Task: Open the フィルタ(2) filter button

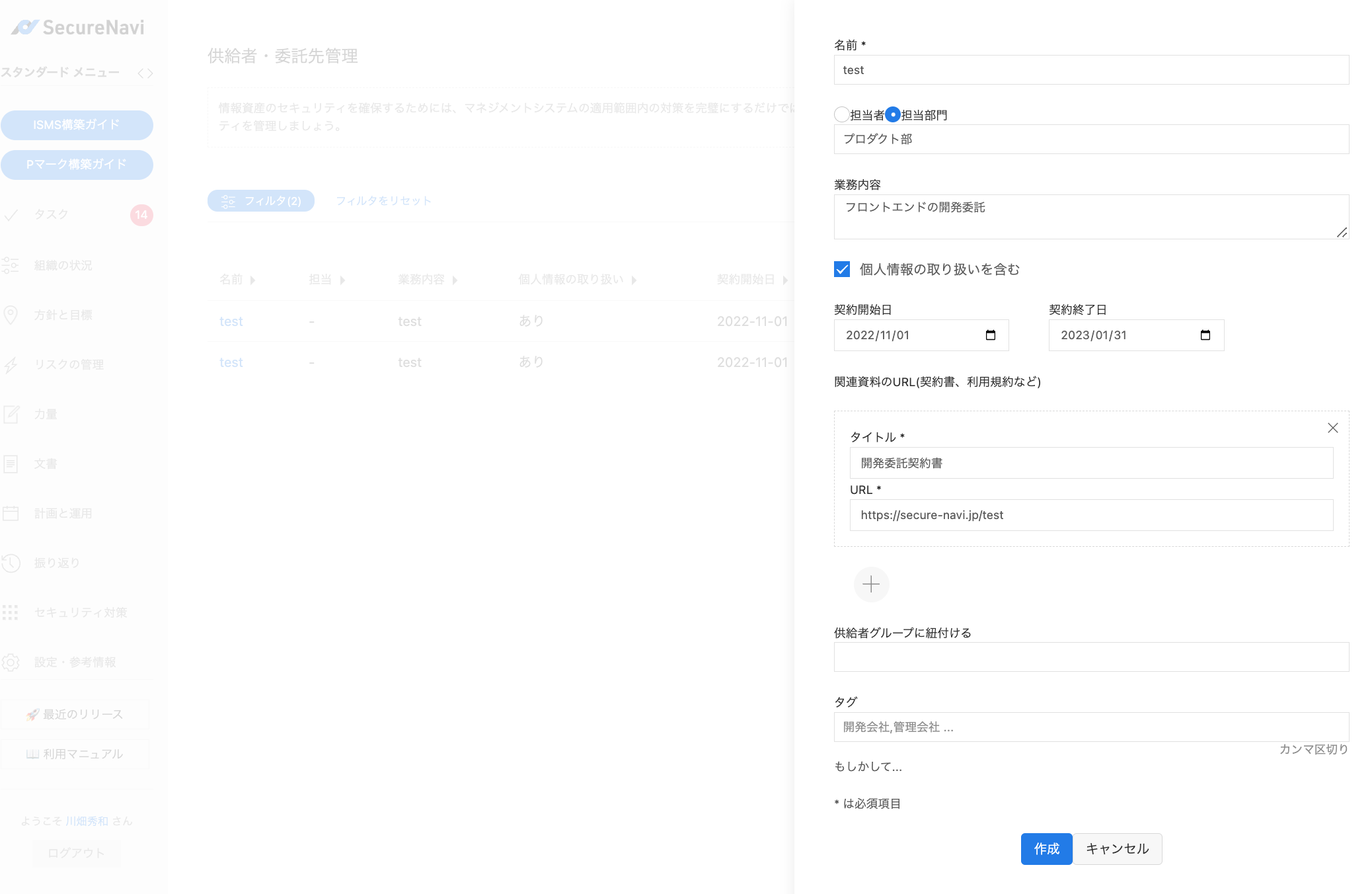Action: coord(261,201)
